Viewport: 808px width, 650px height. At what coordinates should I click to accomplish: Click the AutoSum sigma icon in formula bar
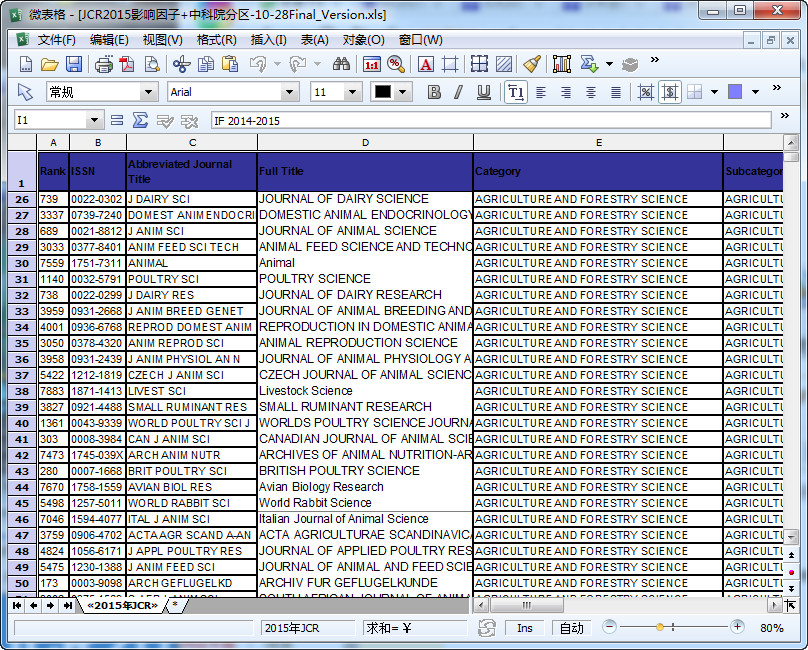[140, 121]
